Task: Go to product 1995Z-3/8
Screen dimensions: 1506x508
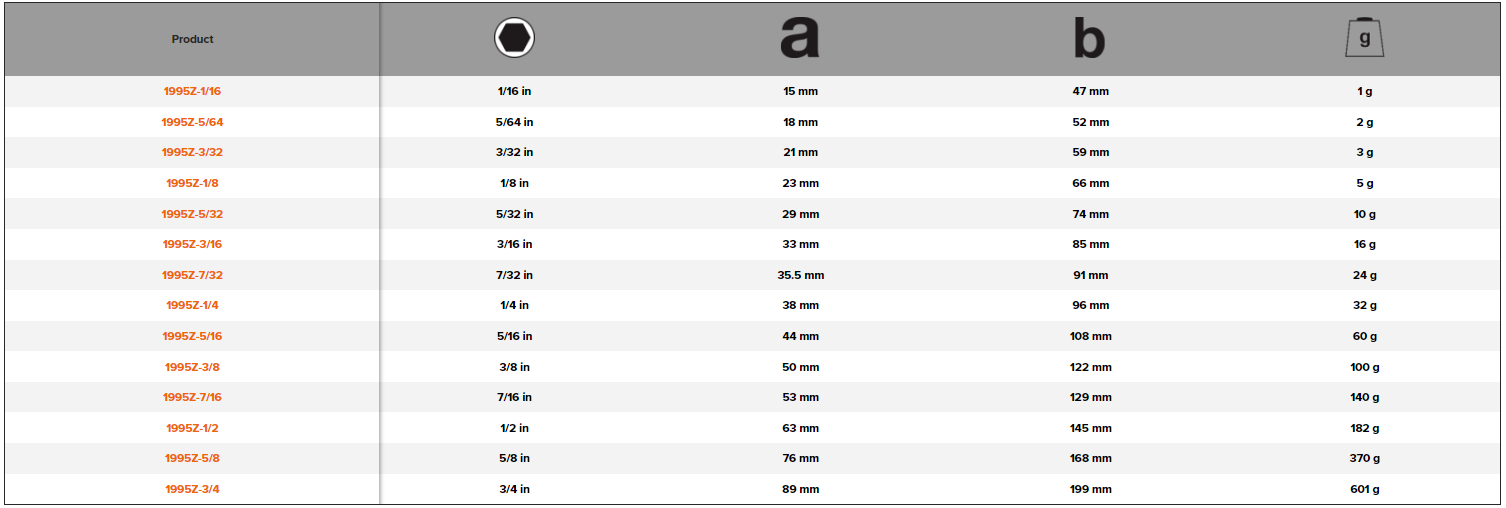Action: coord(192,367)
